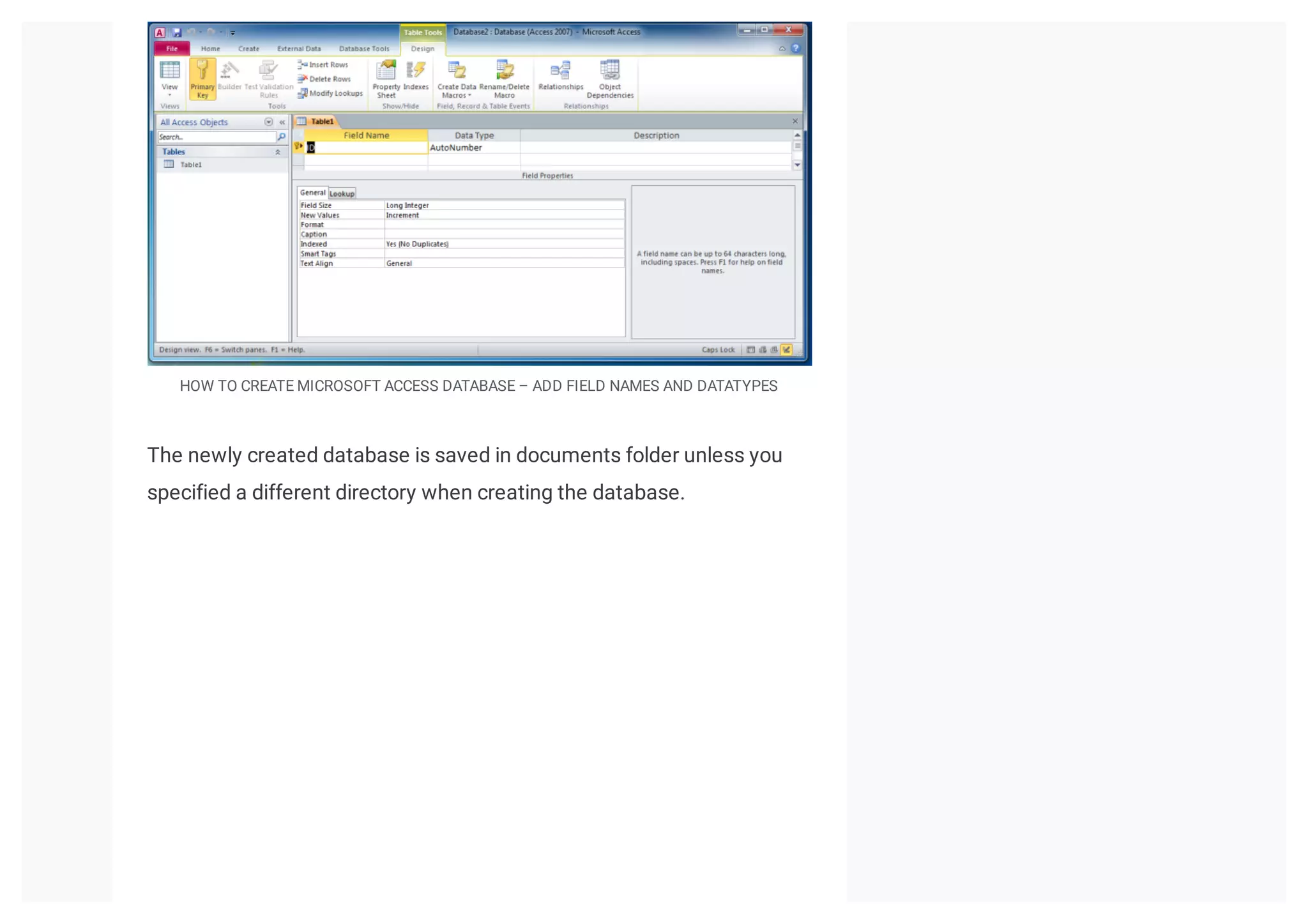The image size is (1308, 924).
Task: Click the Smart Tags property field
Action: (505, 254)
